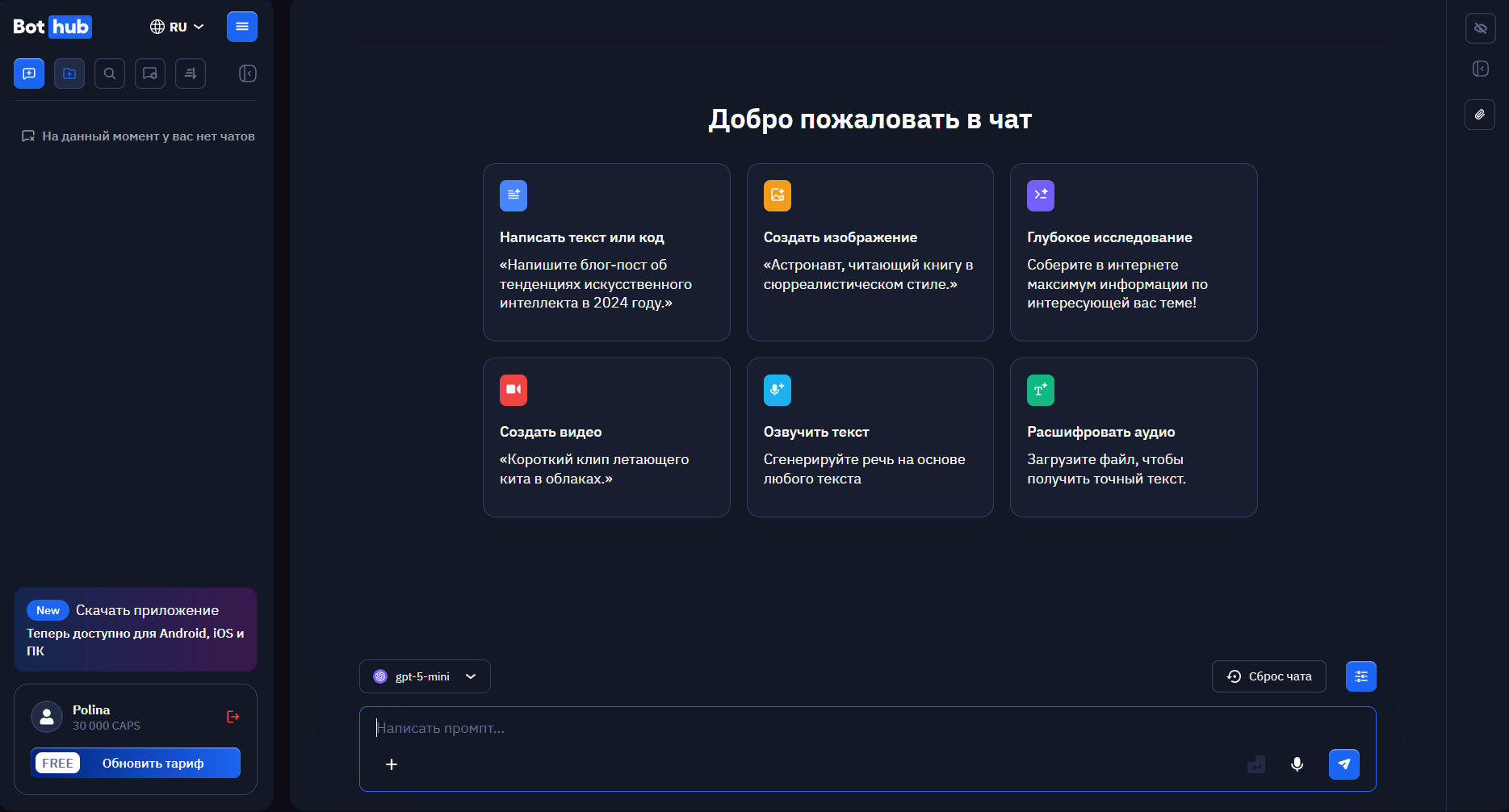Open the blue hamburger main menu
The width and height of the screenshot is (1509, 812).
(242, 27)
